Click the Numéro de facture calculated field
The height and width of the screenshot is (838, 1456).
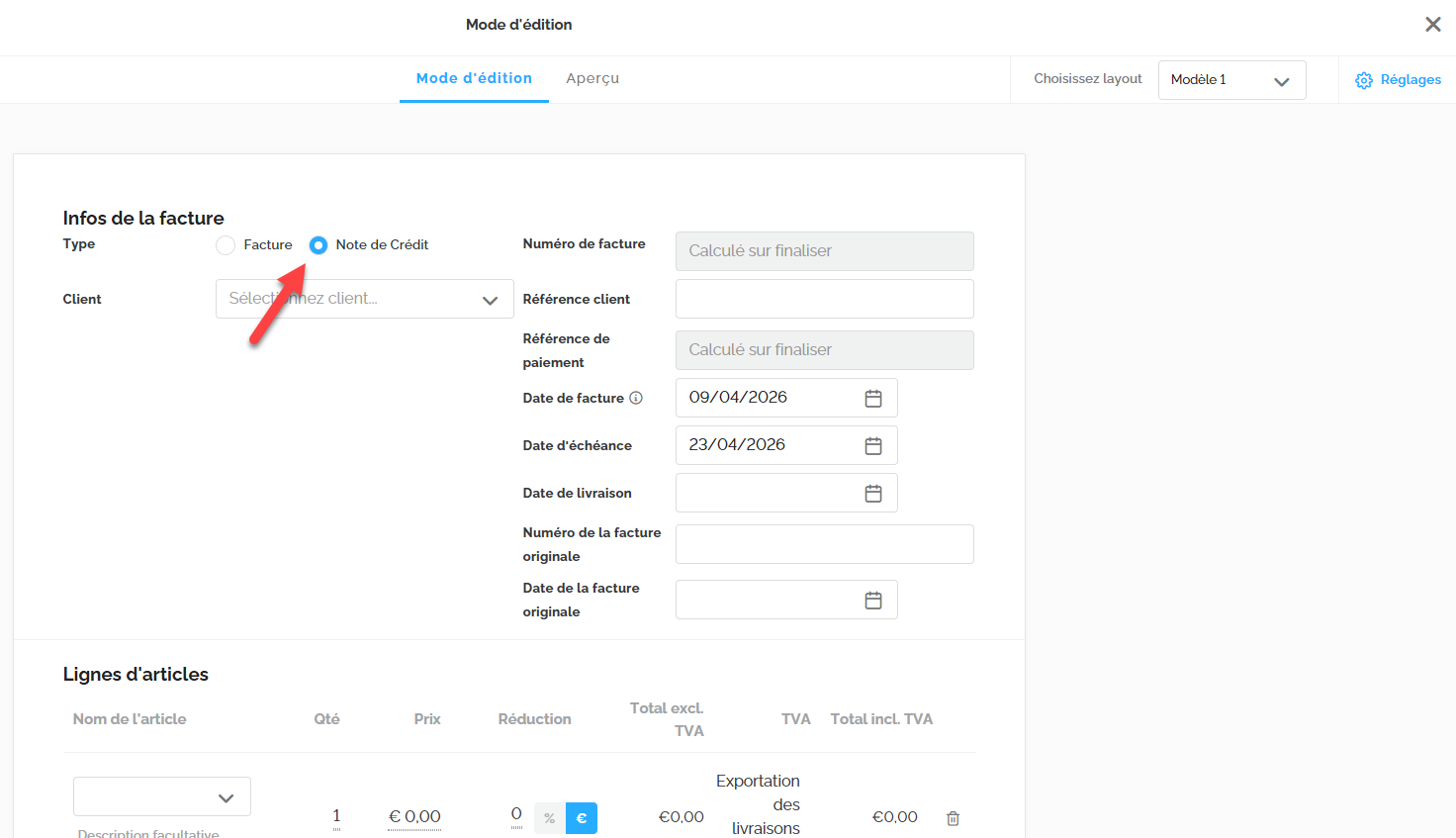coord(825,251)
